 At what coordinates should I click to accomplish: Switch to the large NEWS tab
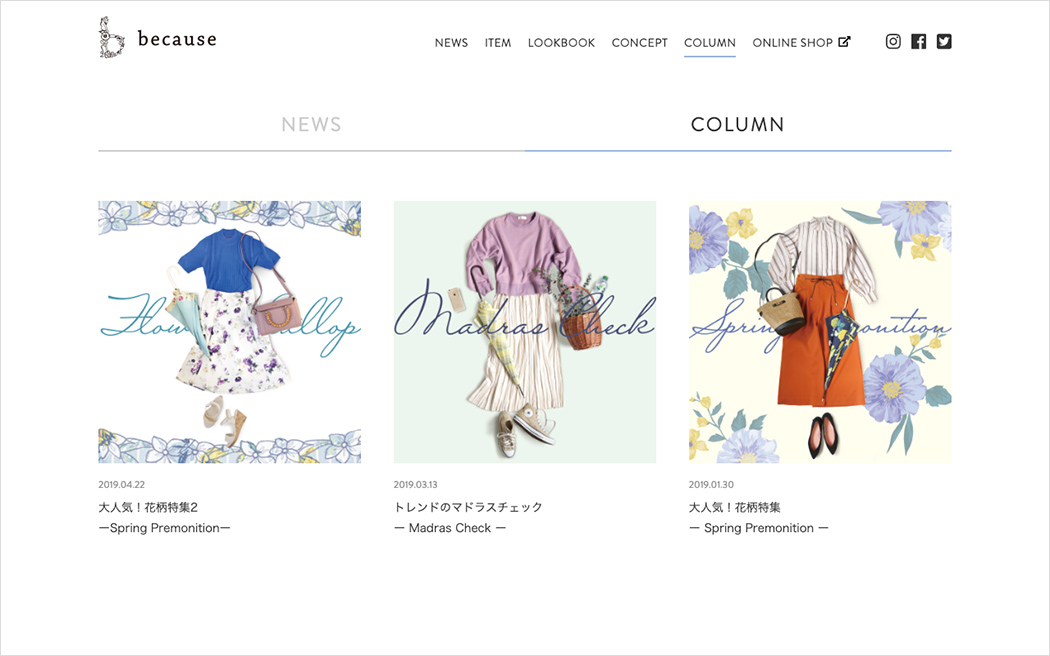click(x=311, y=125)
